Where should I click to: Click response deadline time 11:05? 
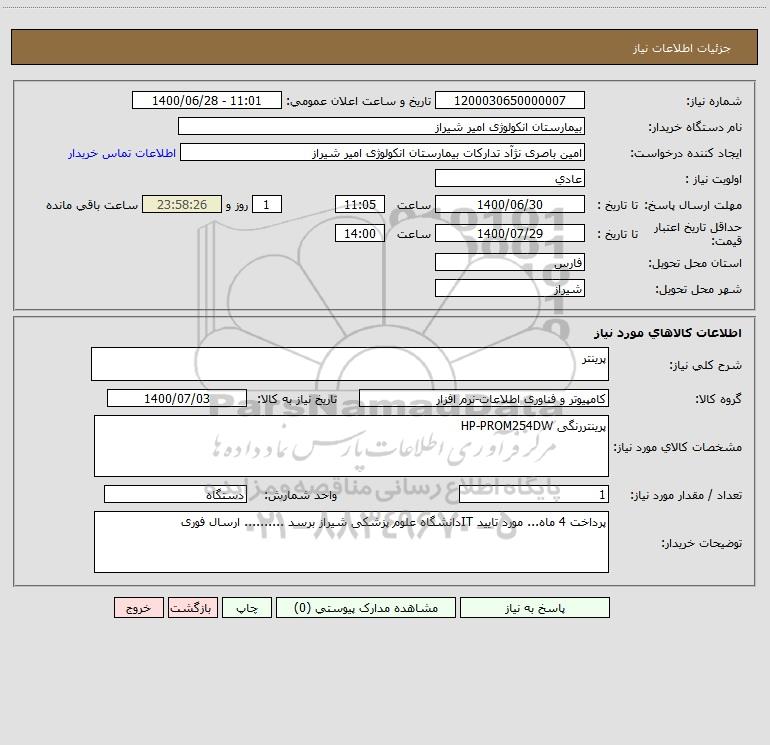pos(360,204)
